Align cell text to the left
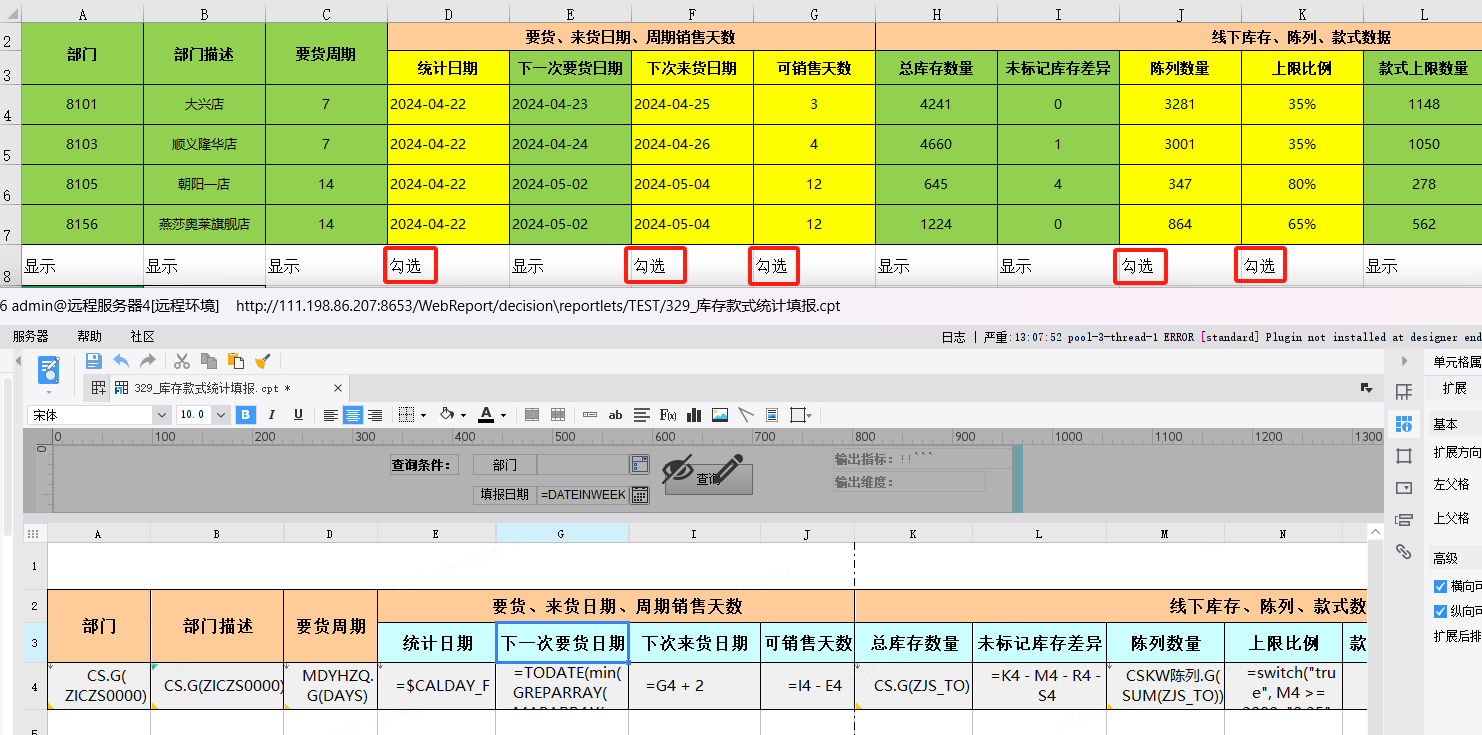This screenshot has height=735, width=1482. pyautogui.click(x=331, y=415)
